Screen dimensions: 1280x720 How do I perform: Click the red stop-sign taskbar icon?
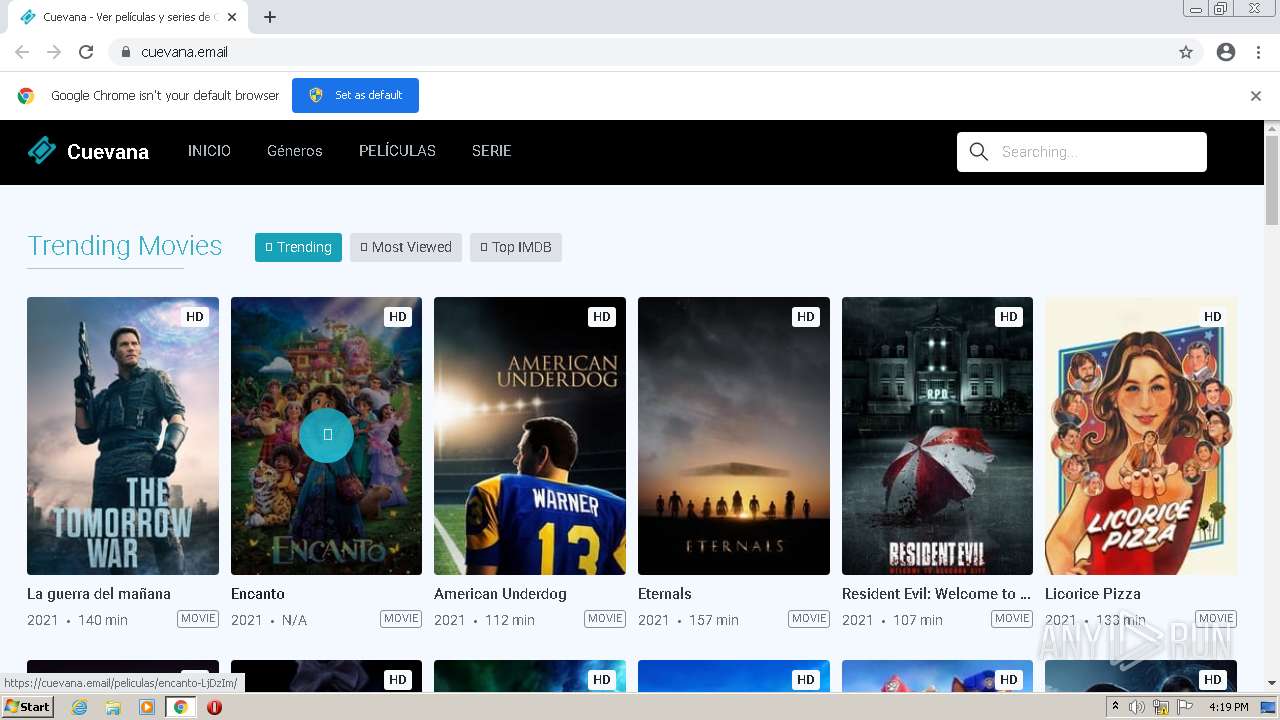[x=214, y=707]
